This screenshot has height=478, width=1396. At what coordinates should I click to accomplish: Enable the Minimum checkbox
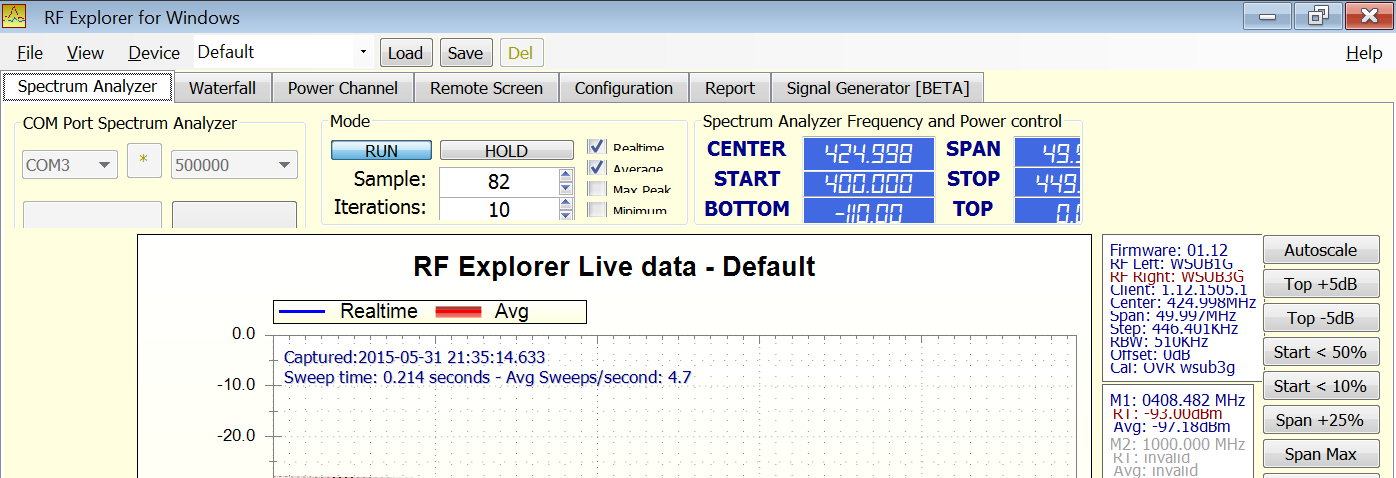596,210
